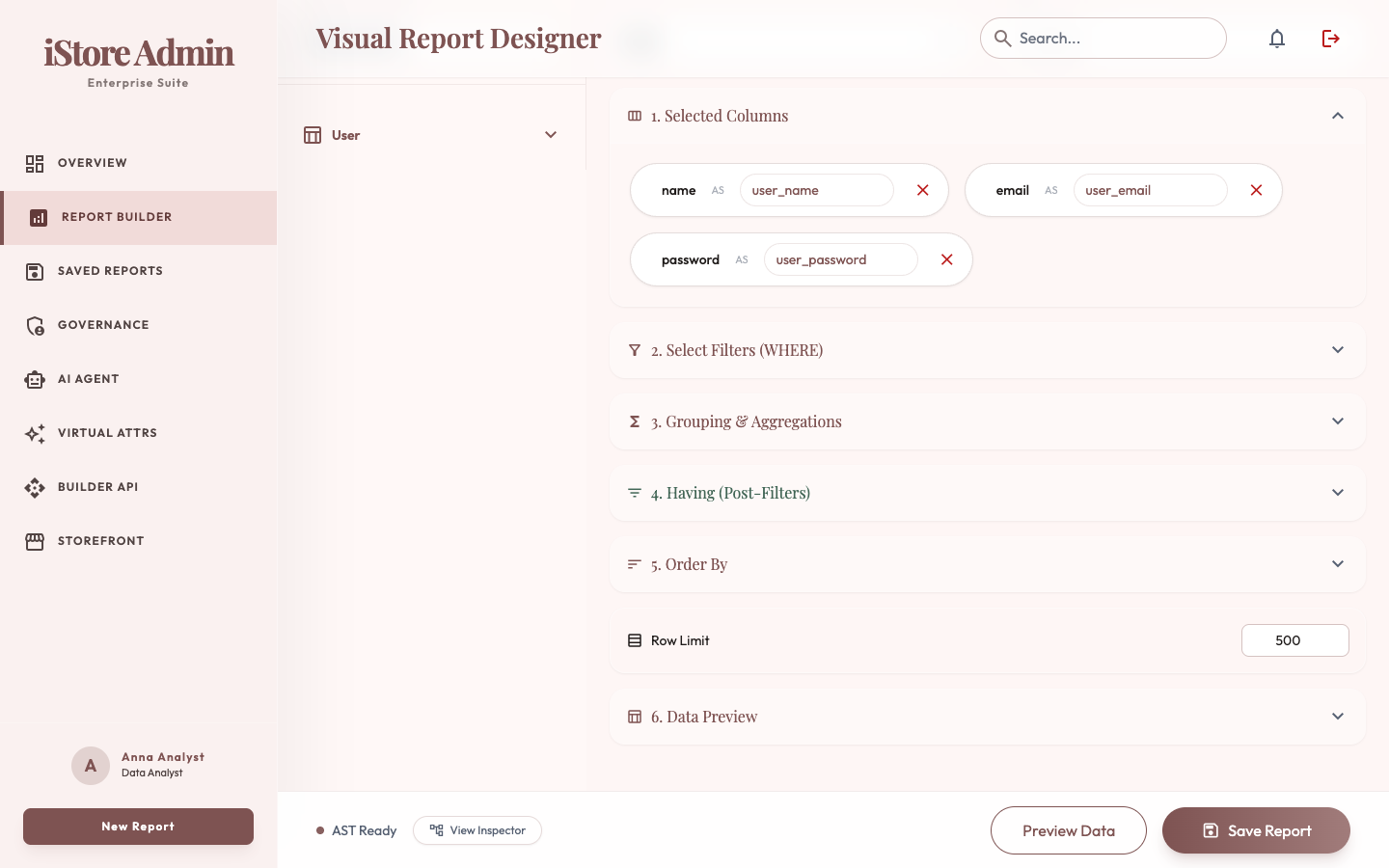Click the New Report button
1389x868 pixels.
(138, 827)
